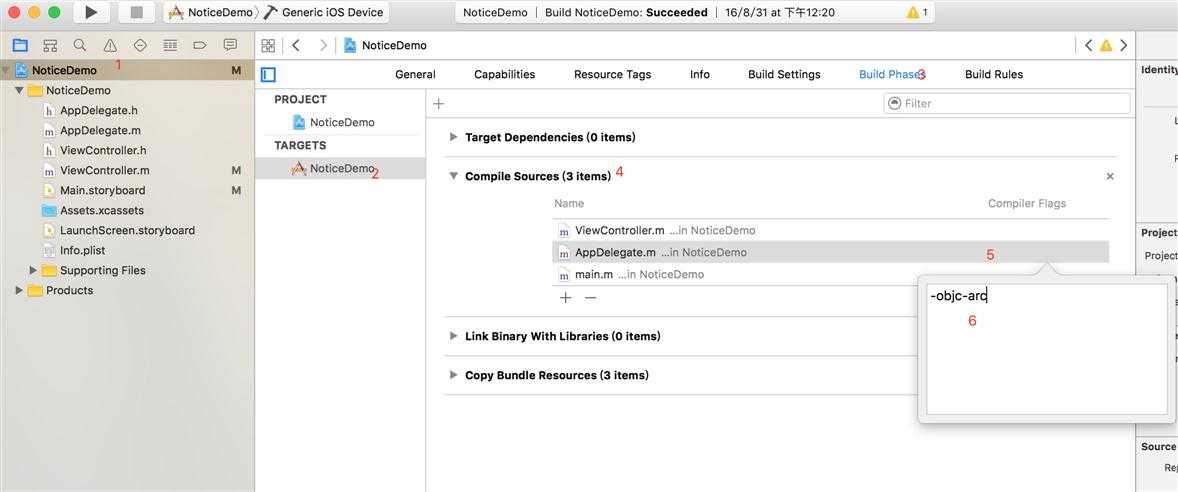Add a new build phase with plus
1178x492 pixels.
tap(439, 104)
